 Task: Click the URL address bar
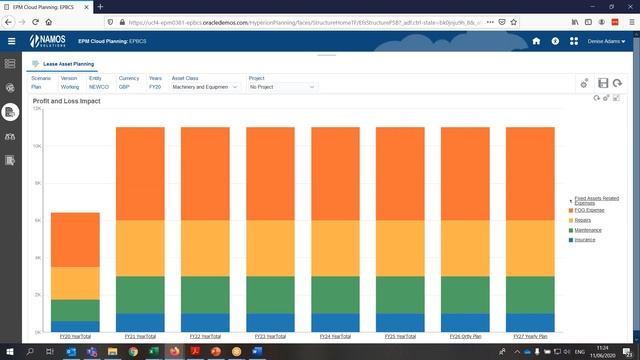point(304,22)
